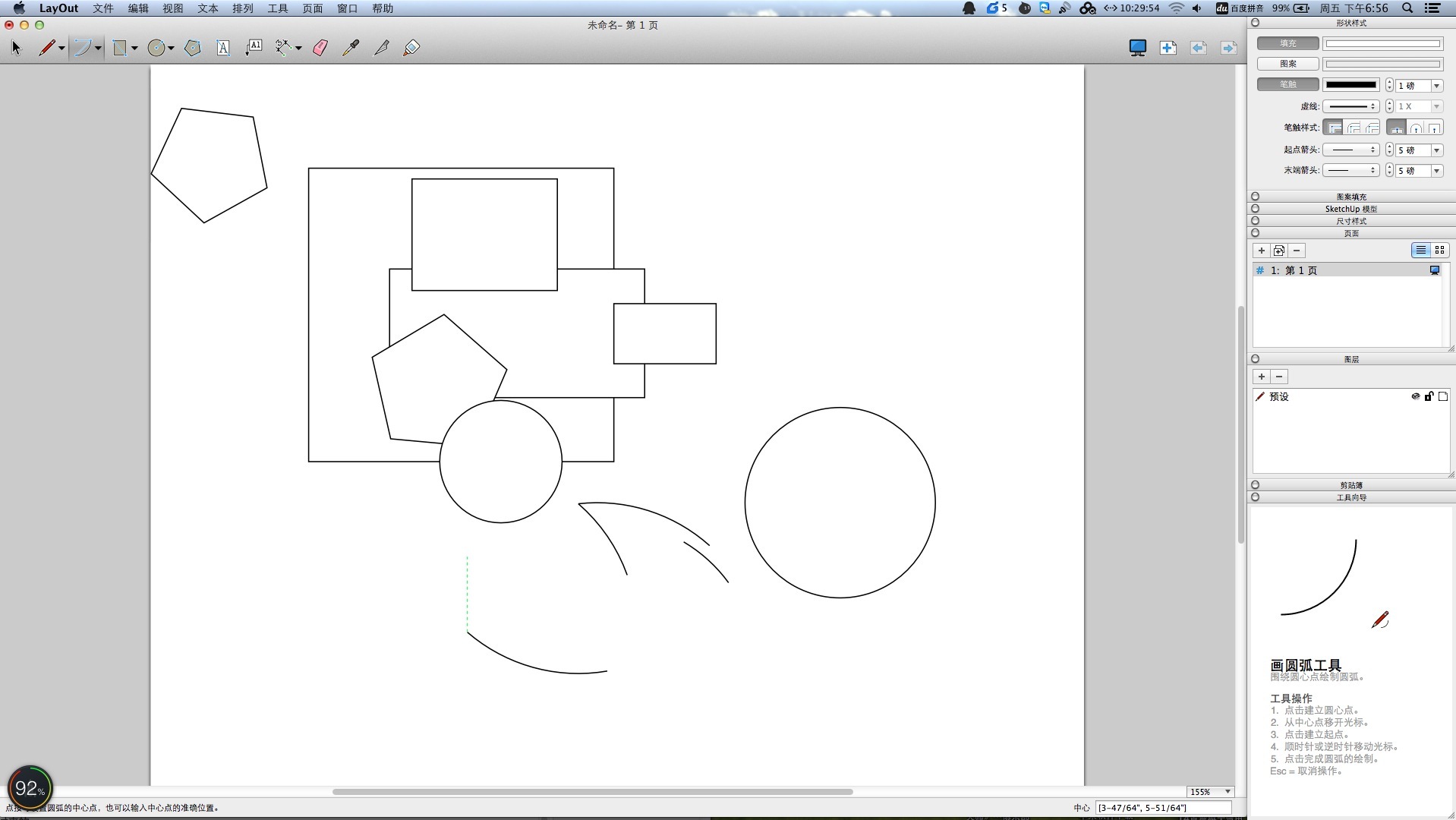Open the zoom level 155% dropdown
The width and height of the screenshot is (1456, 820).
pyautogui.click(x=1210, y=792)
